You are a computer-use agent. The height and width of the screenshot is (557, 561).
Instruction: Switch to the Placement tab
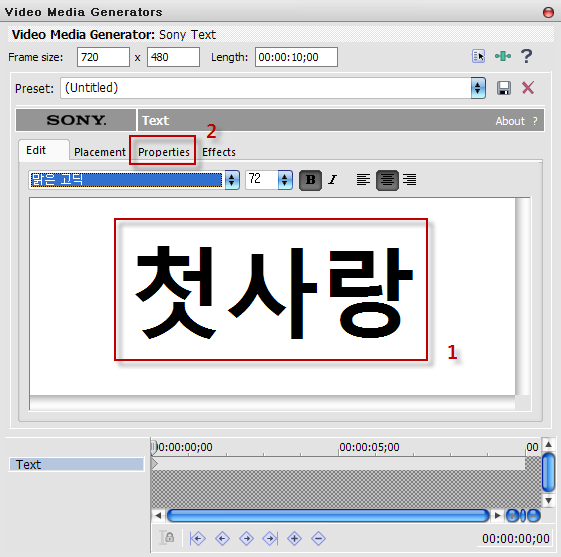[100, 152]
